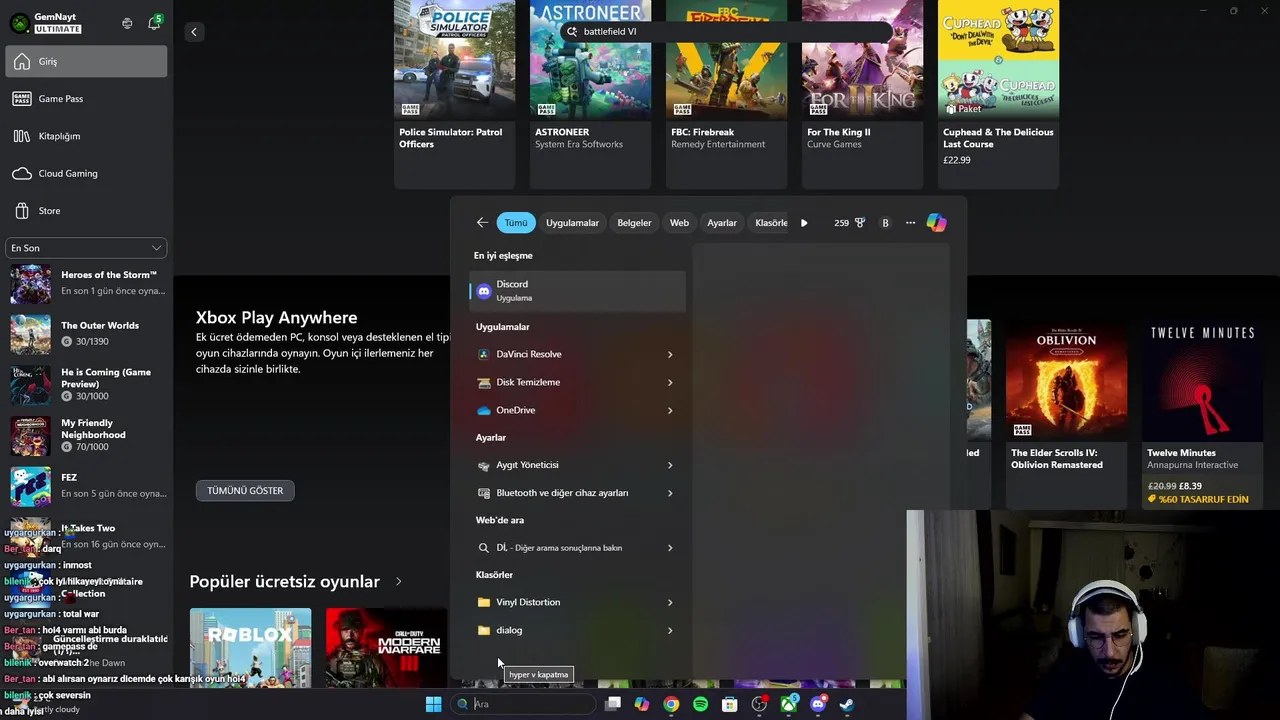1280x720 pixels.
Task: Click the DaVinci Resolve app icon in results
Action: click(484, 354)
